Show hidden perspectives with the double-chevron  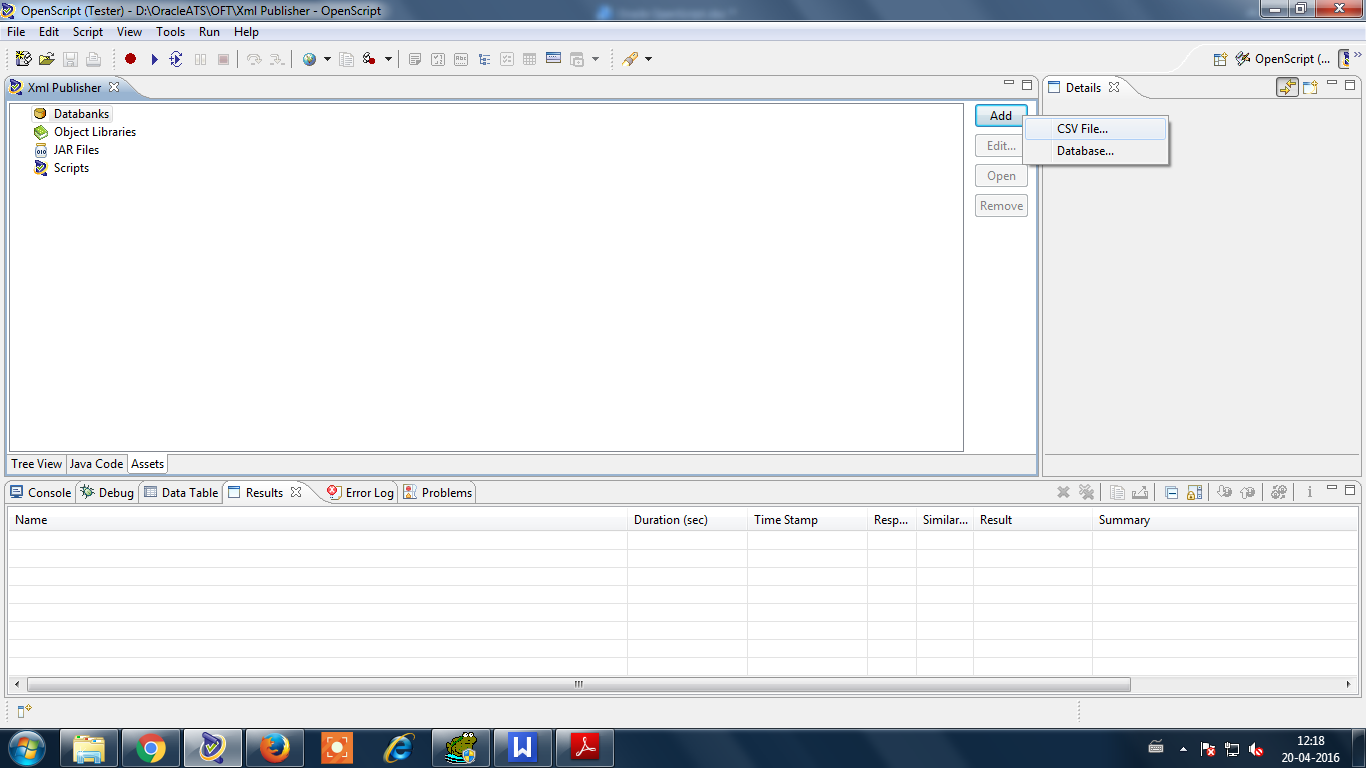(x=1357, y=54)
